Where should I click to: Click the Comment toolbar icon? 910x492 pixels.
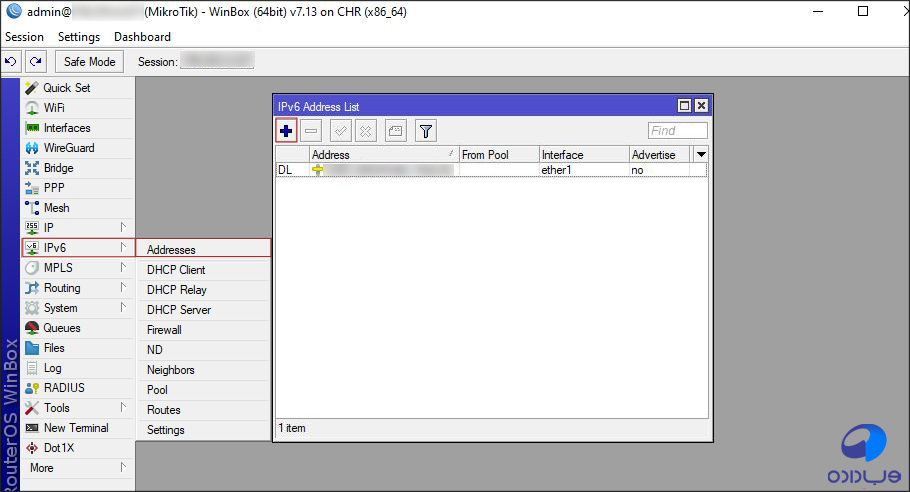(x=395, y=131)
